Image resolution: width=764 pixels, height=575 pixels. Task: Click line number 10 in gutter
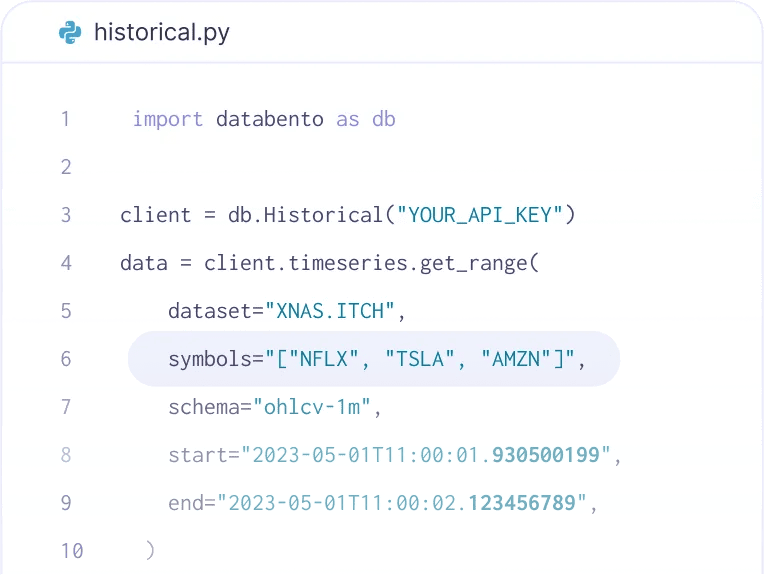click(x=72, y=551)
